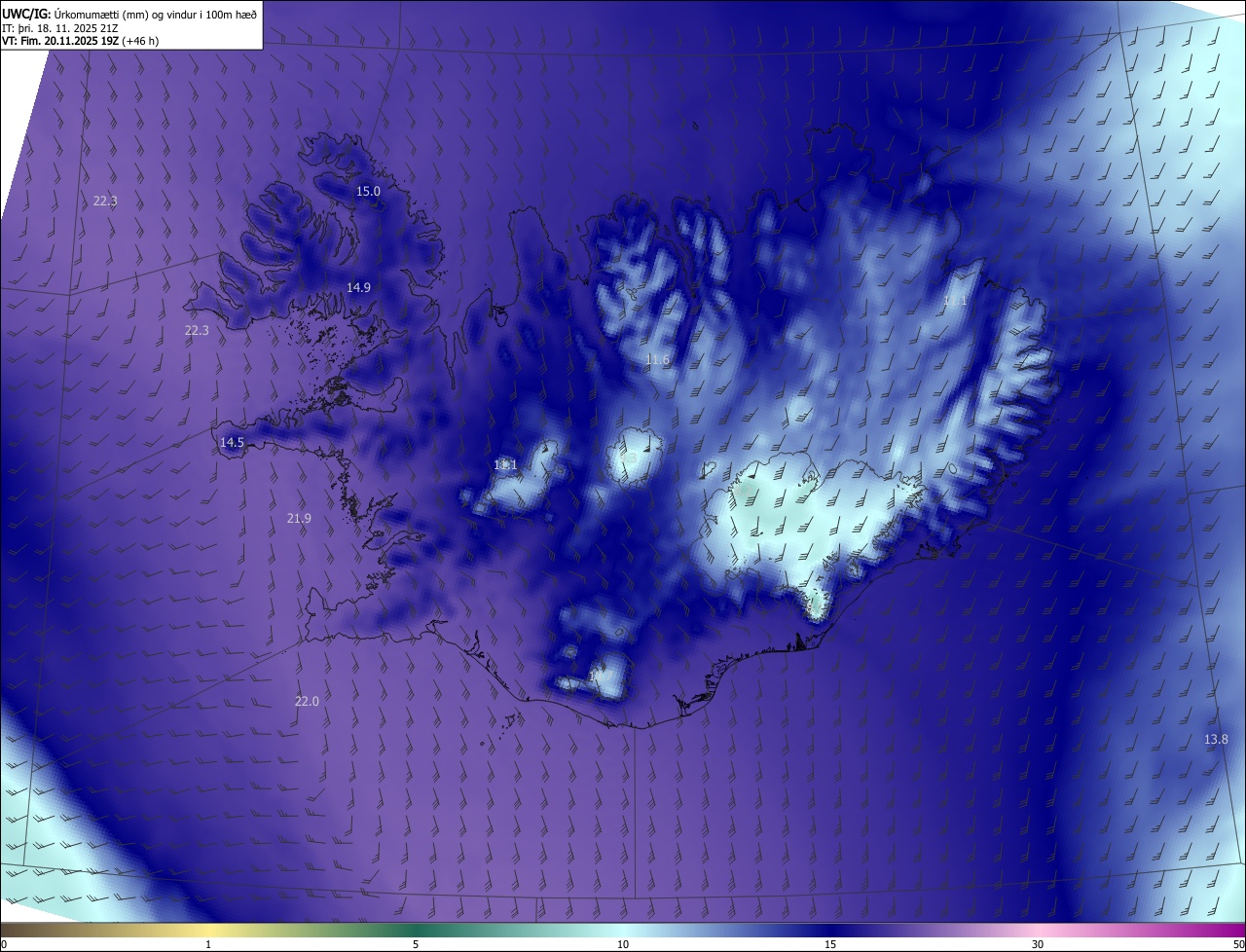Click the 1 tick label on the color scale
This screenshot has width=1246, height=952.
(208, 944)
